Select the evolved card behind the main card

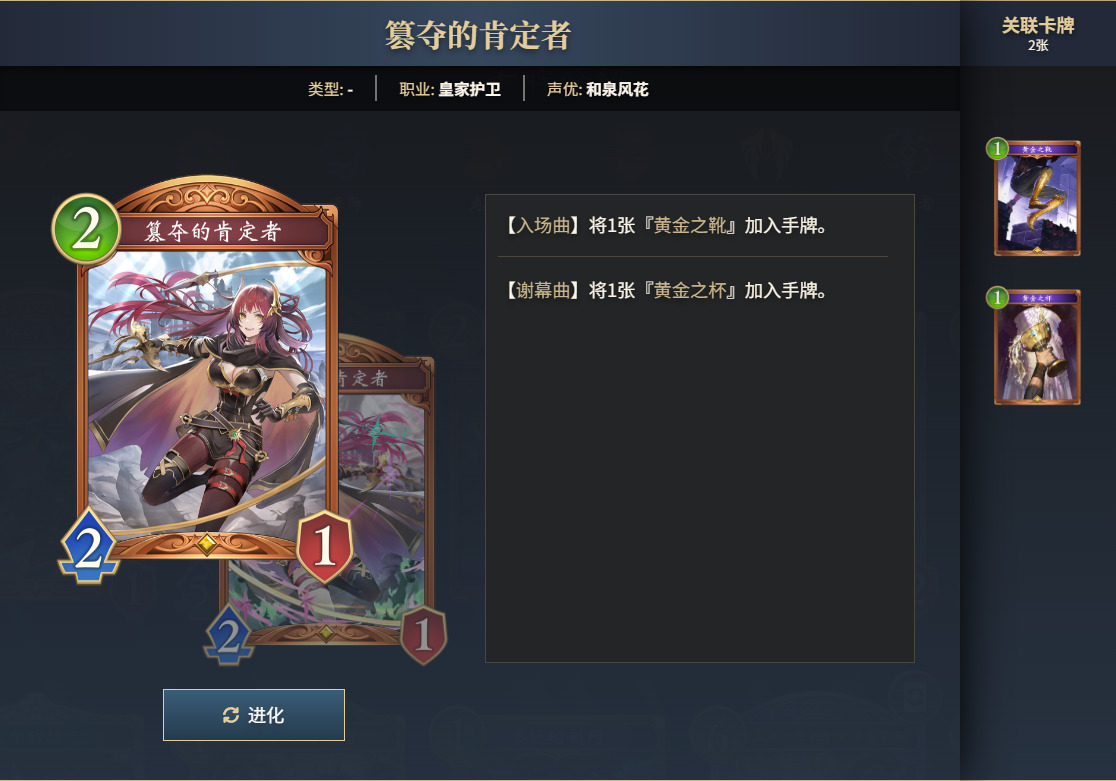tap(384, 491)
